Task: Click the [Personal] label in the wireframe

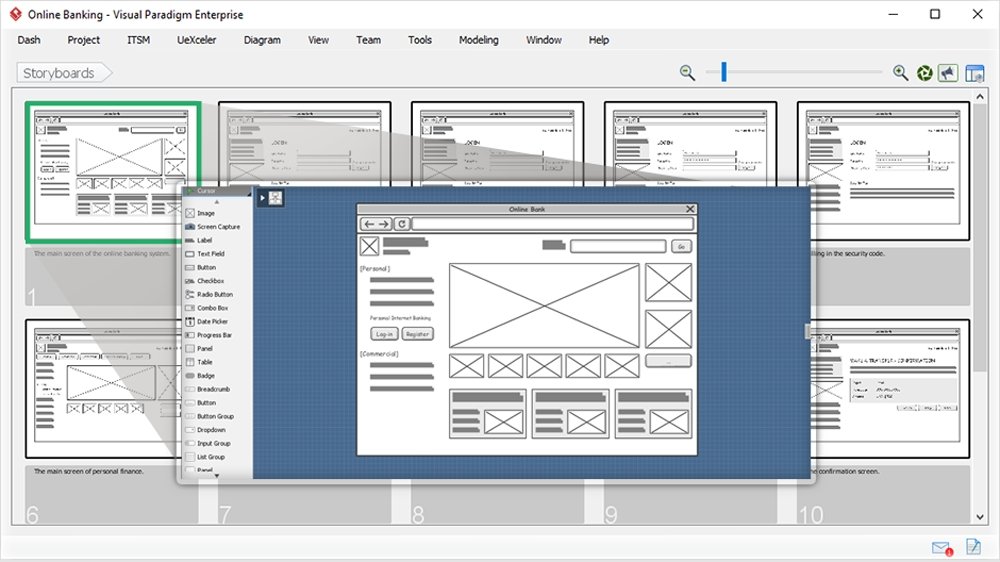Action: coord(375,269)
